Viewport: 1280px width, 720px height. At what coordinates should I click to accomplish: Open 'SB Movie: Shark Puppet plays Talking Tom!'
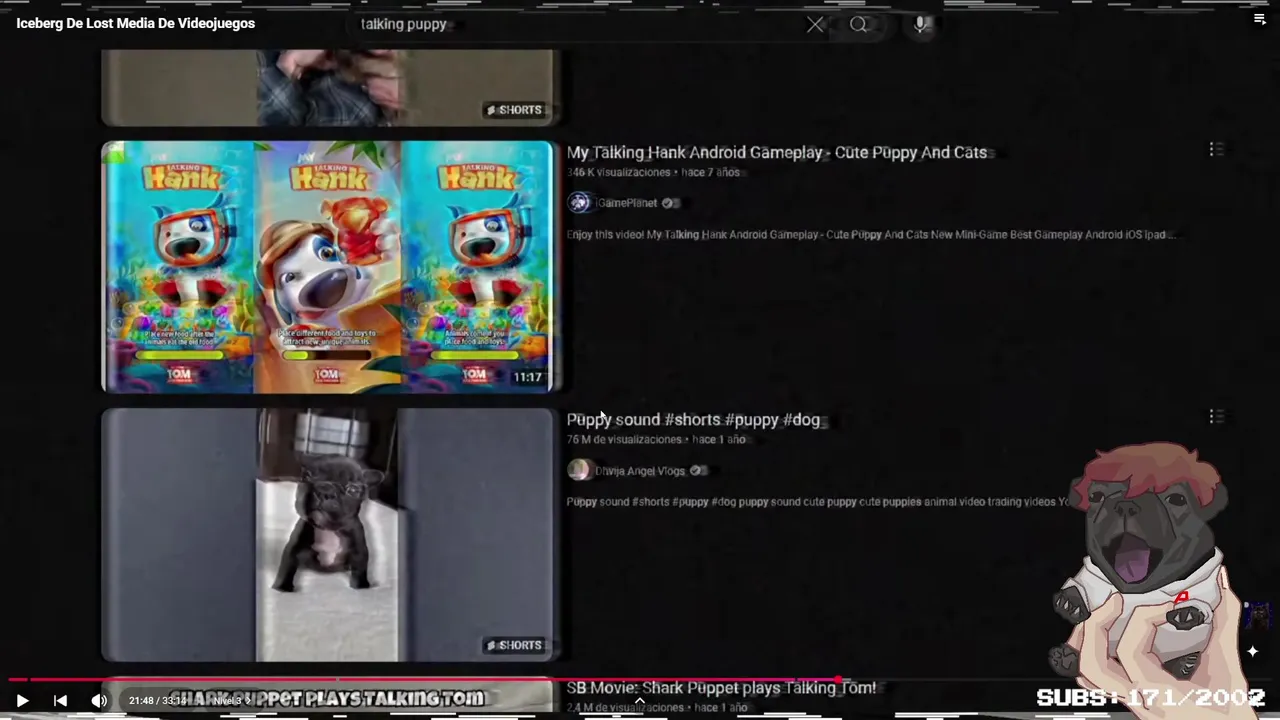point(721,688)
